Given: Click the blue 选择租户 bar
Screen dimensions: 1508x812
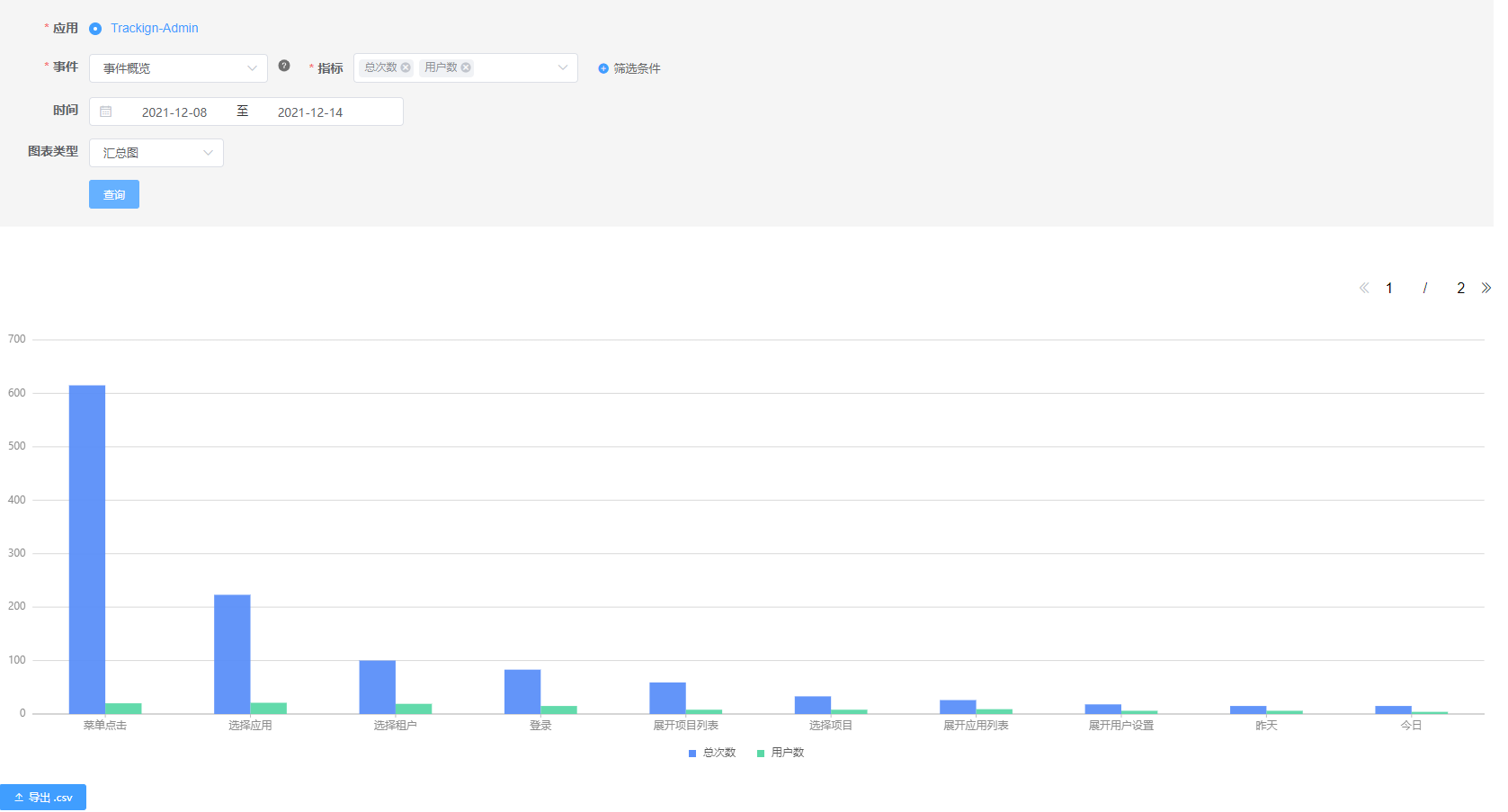Looking at the screenshot, I should point(378,688).
